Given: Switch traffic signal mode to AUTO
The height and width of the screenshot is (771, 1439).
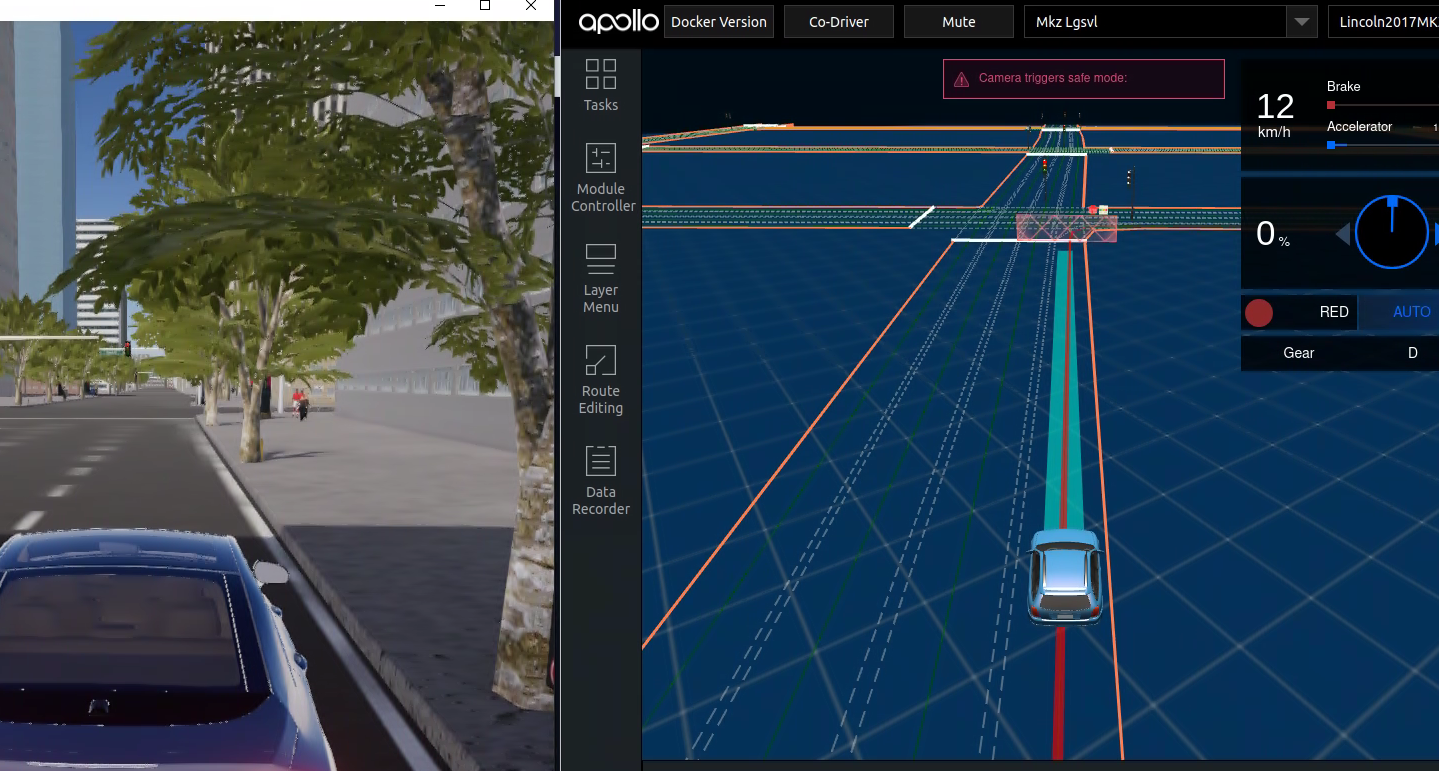Looking at the screenshot, I should [1411, 312].
